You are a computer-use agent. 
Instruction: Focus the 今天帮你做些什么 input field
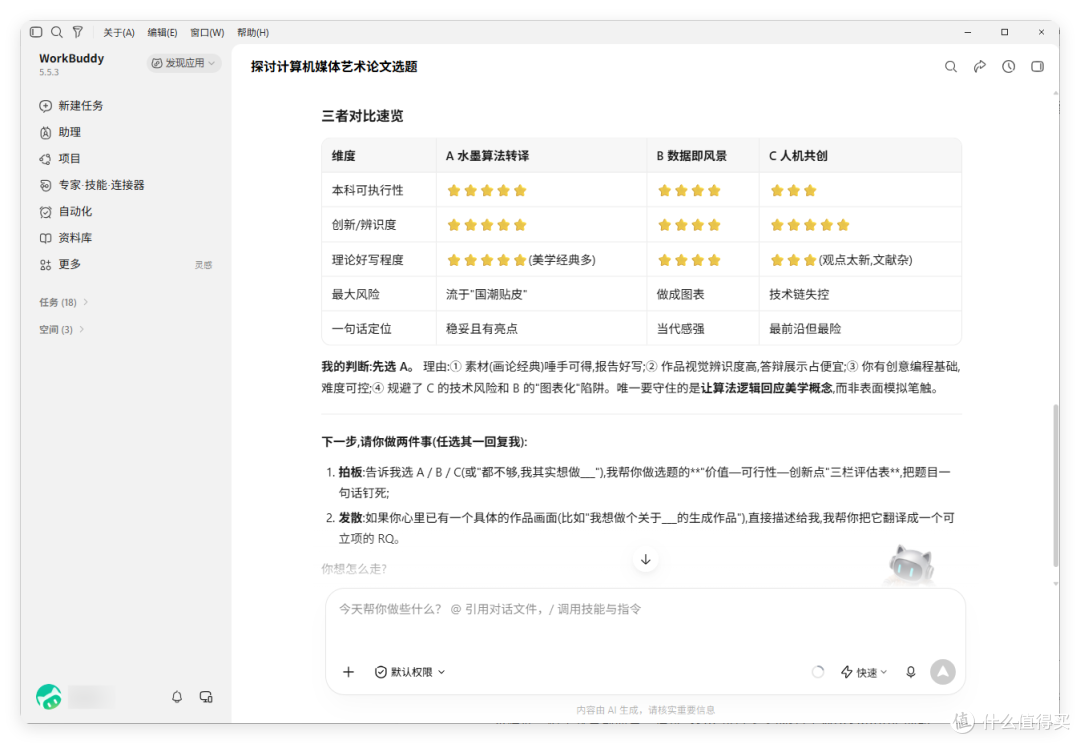[645, 609]
